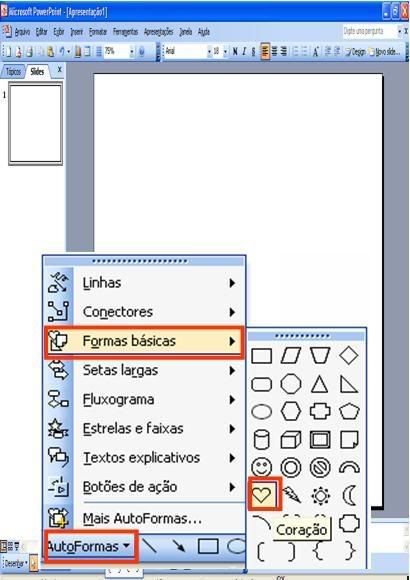Pick the lightning bolt shape

pyautogui.click(x=292, y=495)
